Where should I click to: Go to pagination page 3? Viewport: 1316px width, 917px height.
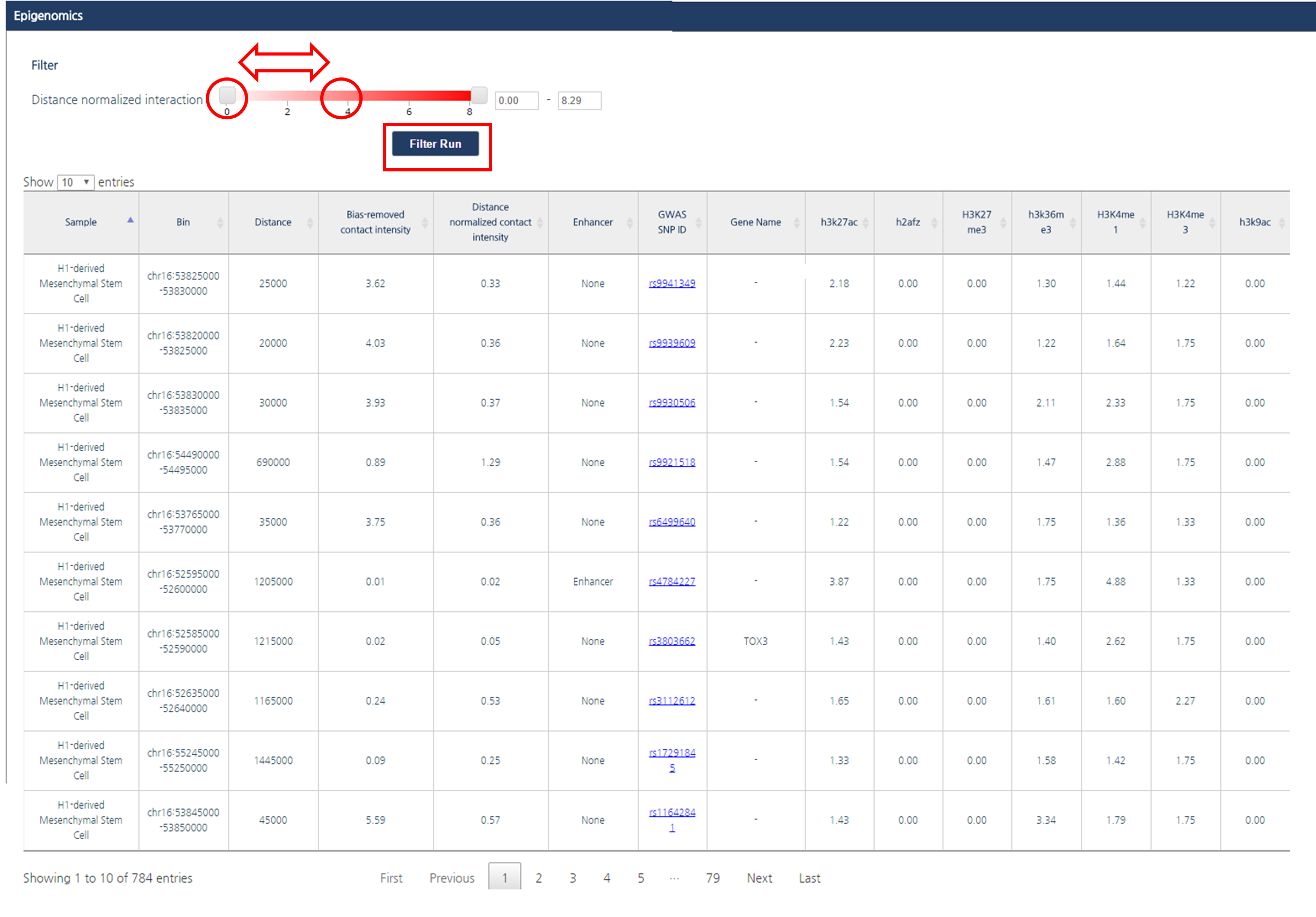point(573,878)
